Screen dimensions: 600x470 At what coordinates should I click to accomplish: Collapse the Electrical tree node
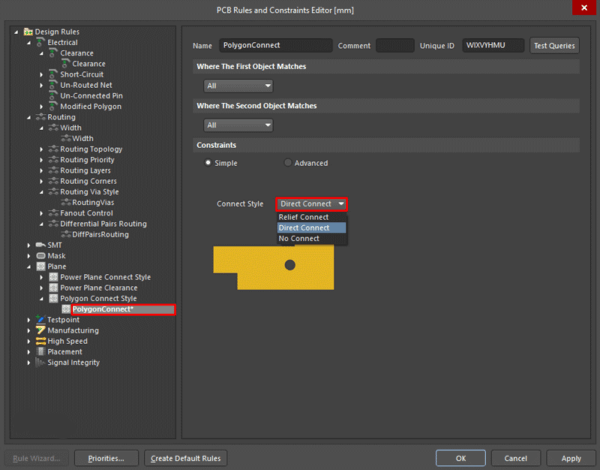pyautogui.click(x=29, y=43)
